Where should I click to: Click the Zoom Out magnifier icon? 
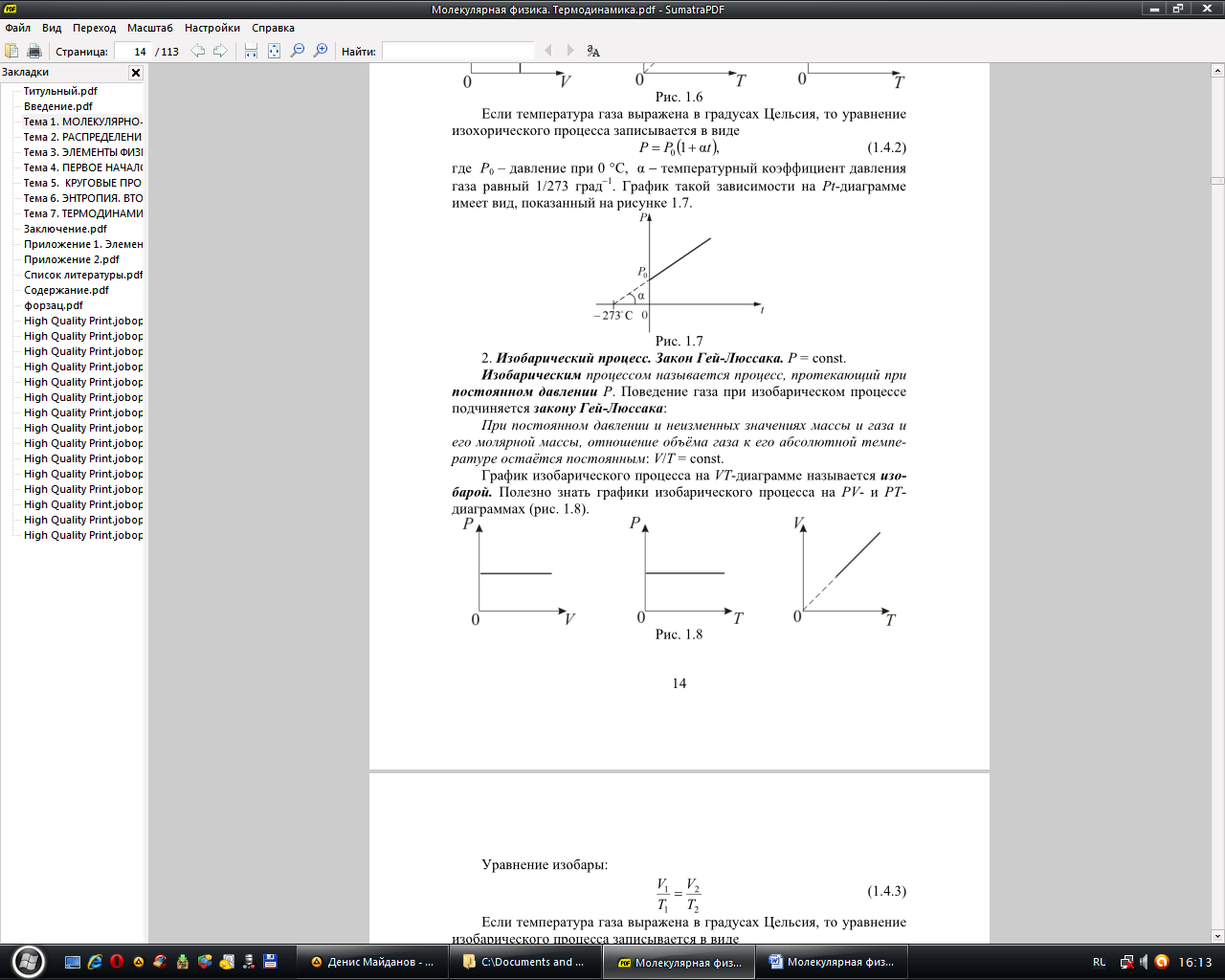[298, 51]
